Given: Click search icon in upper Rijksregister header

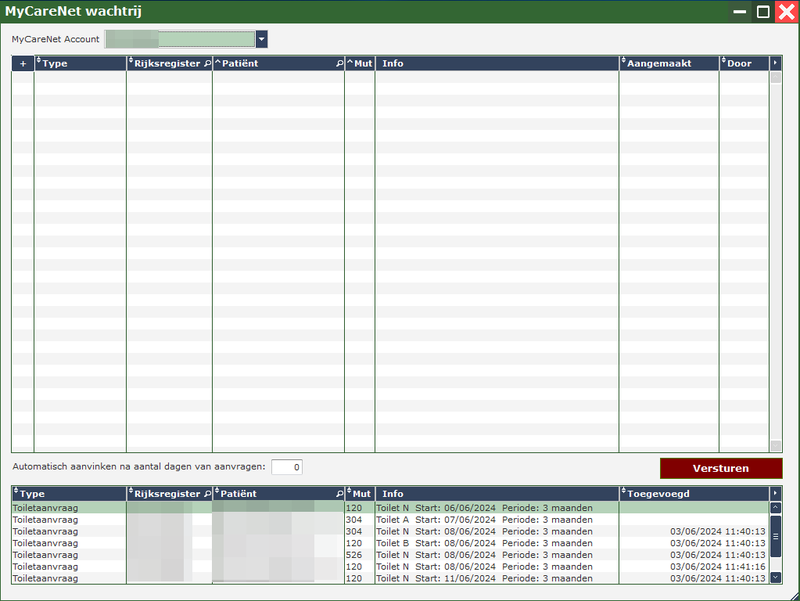Looking at the screenshot, I should 207,64.
